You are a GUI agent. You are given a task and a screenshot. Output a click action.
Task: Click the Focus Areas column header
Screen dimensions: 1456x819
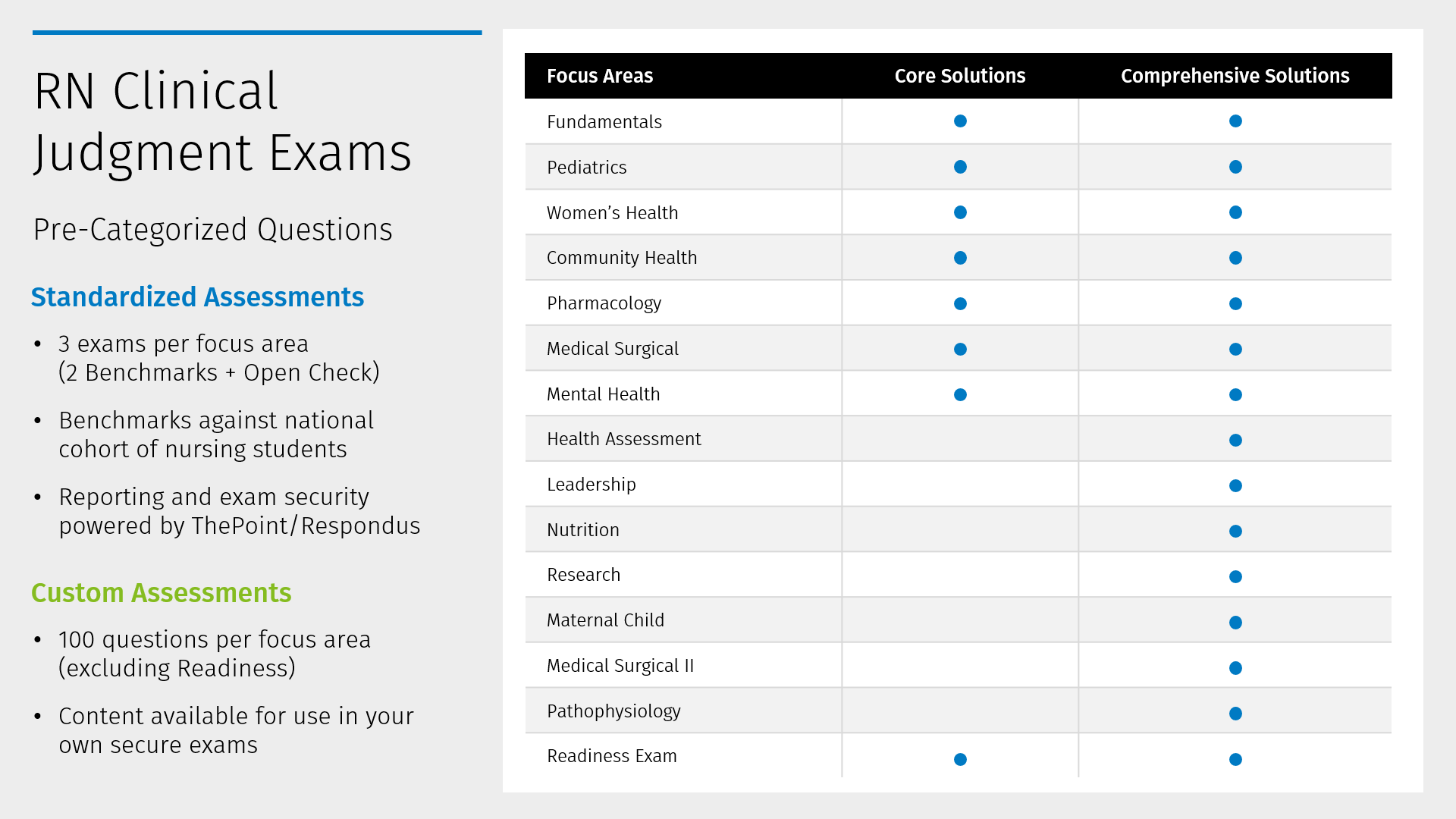point(600,76)
